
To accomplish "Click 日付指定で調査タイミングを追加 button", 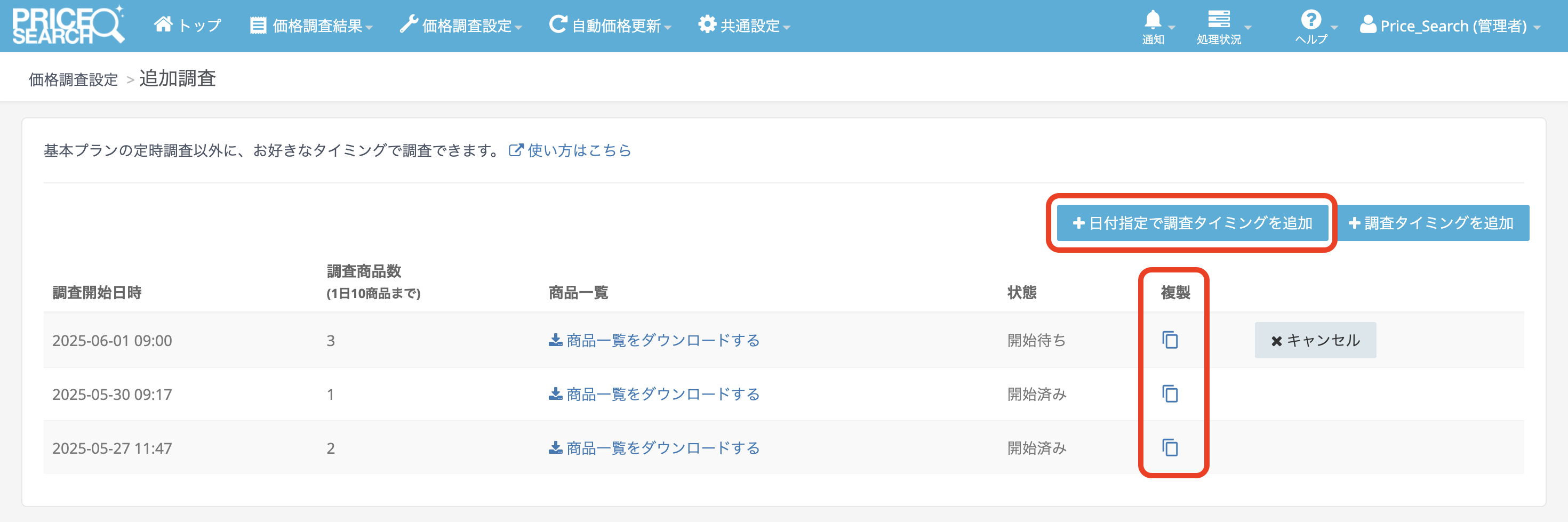I will tap(1192, 223).
